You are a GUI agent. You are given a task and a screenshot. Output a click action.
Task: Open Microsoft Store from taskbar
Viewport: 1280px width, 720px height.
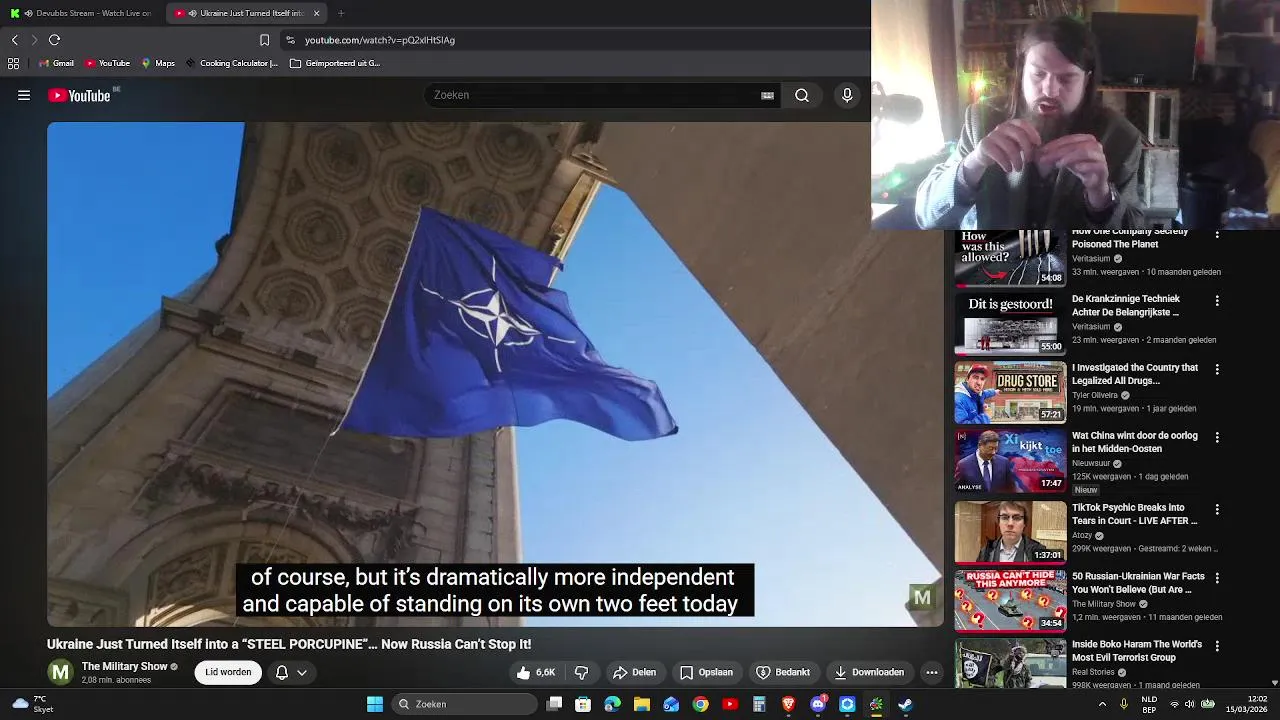[583, 704]
